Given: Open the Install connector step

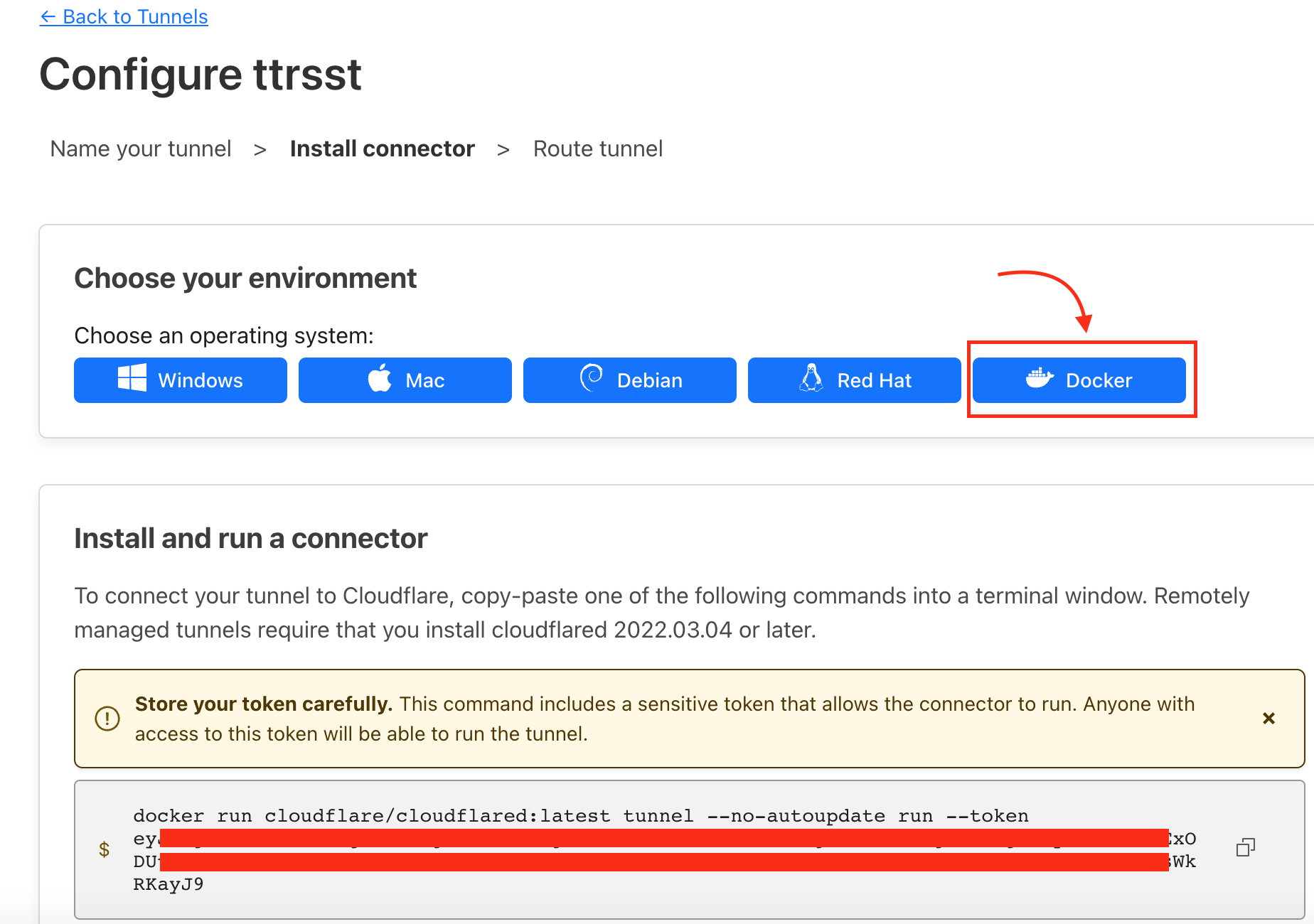Looking at the screenshot, I should (x=383, y=149).
